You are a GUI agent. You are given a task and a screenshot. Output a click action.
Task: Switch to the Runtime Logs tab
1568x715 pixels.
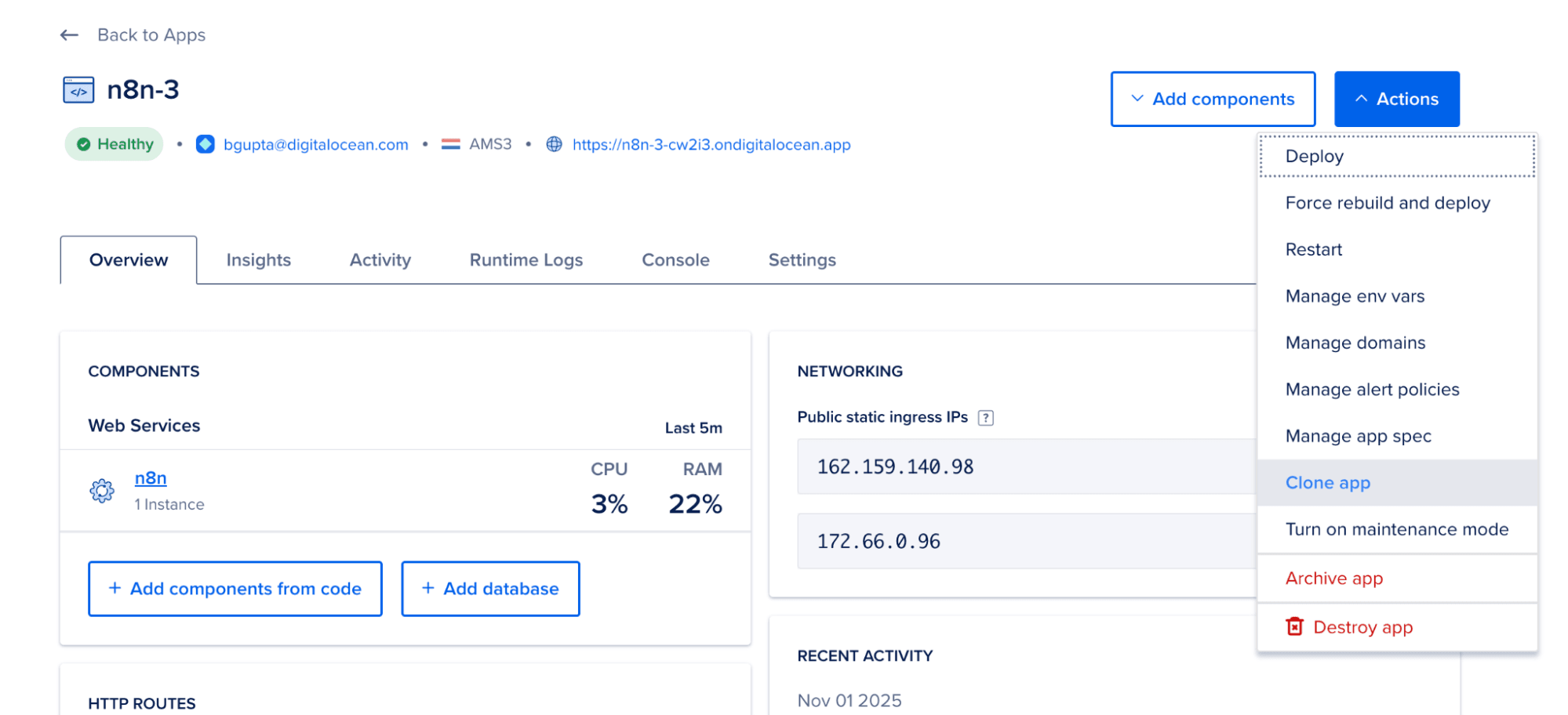point(526,260)
